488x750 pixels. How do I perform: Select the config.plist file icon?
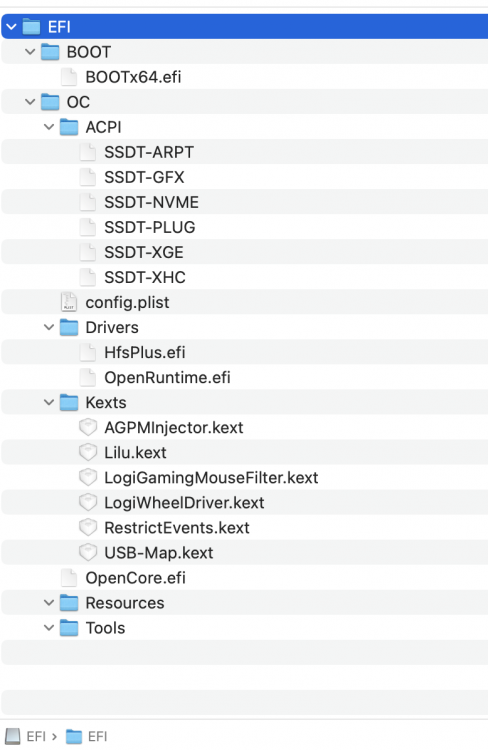point(69,302)
